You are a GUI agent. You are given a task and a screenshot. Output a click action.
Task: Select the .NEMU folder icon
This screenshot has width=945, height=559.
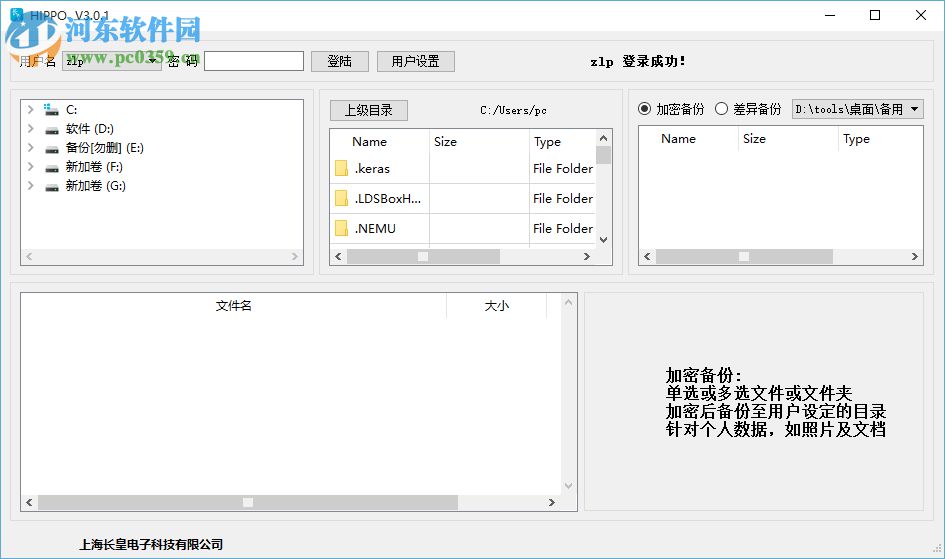(x=341, y=228)
